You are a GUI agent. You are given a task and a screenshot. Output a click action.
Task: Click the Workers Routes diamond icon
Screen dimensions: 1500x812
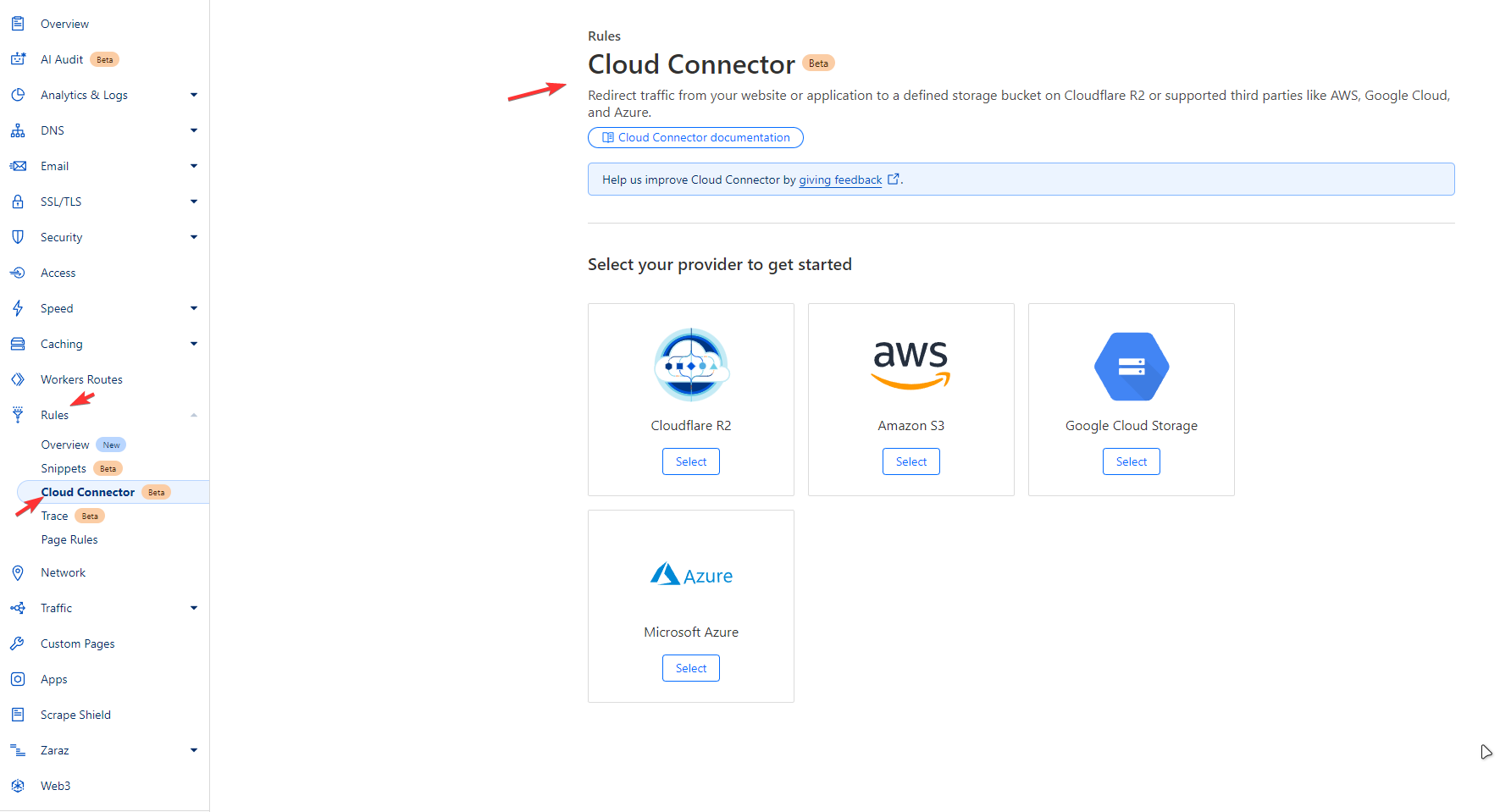(18, 379)
